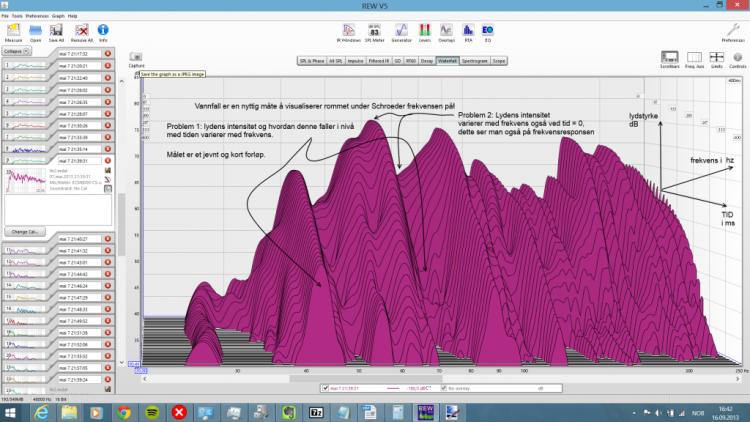Open Spotify from the Windows taskbar
This screenshot has height=422, width=750.
(151, 411)
